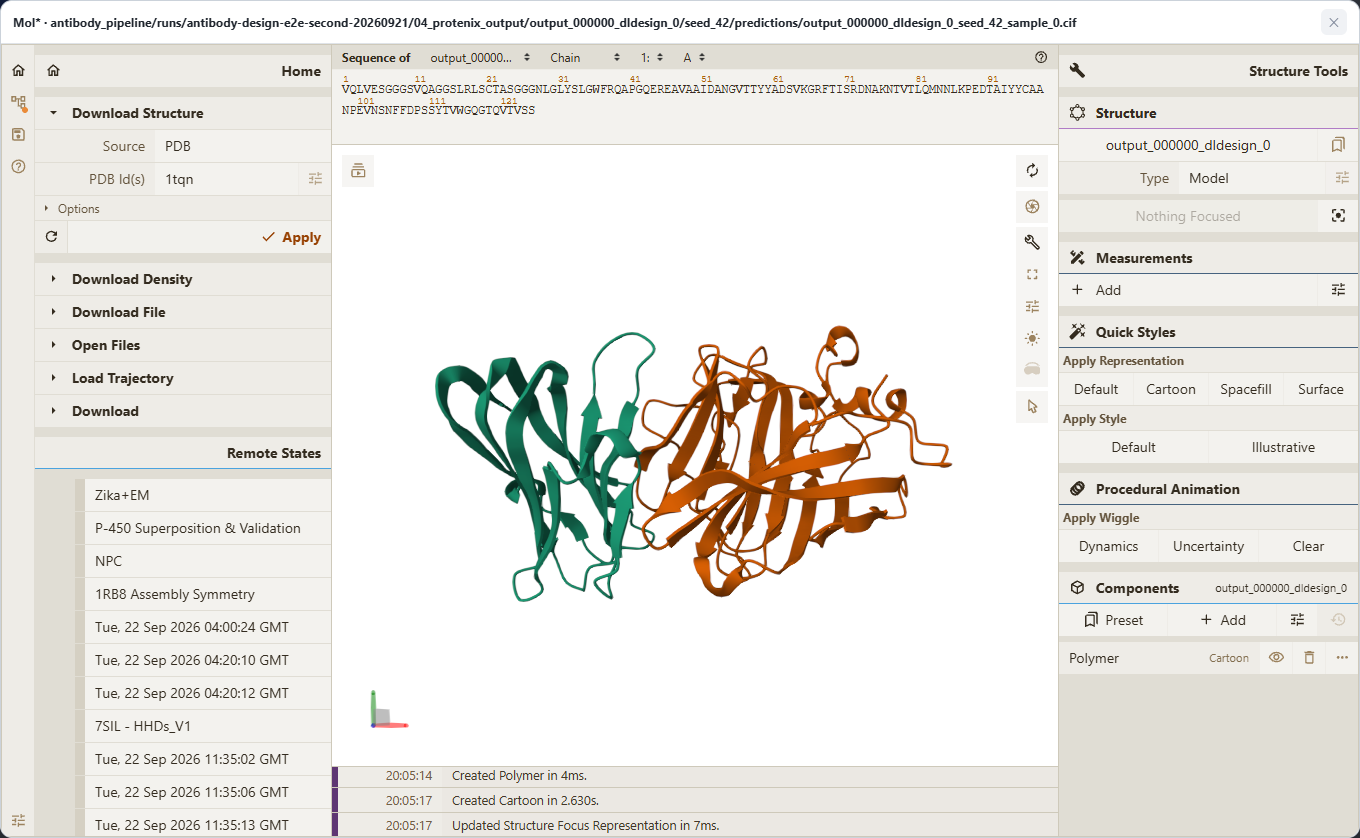The height and width of the screenshot is (838, 1360).
Task: Click the Apply button
Action: pyautogui.click(x=199, y=237)
